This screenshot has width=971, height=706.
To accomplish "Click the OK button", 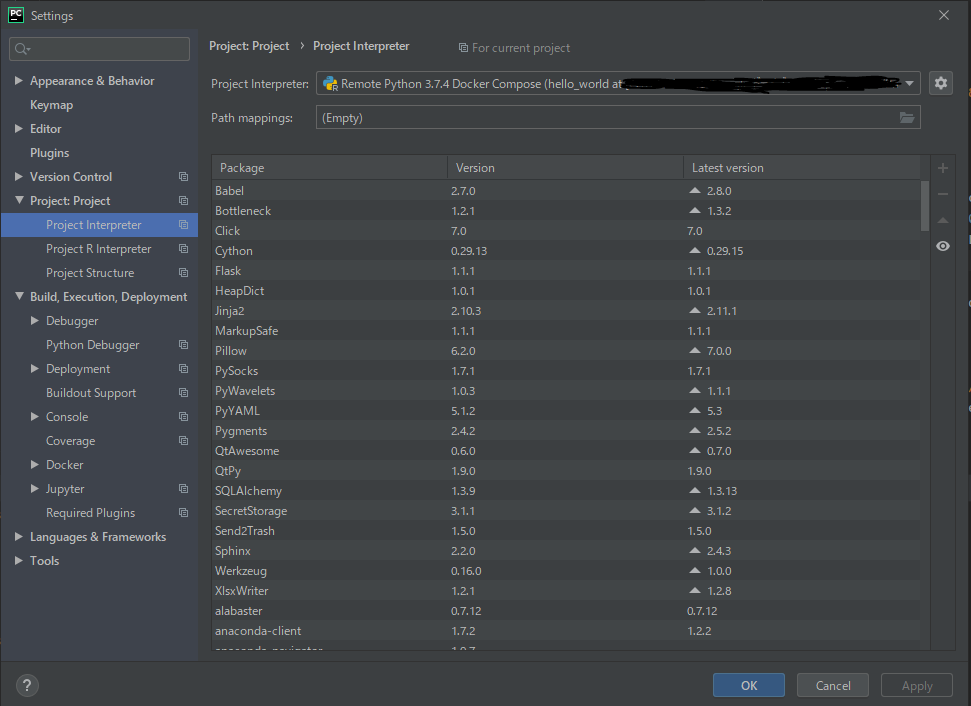I will [749, 685].
